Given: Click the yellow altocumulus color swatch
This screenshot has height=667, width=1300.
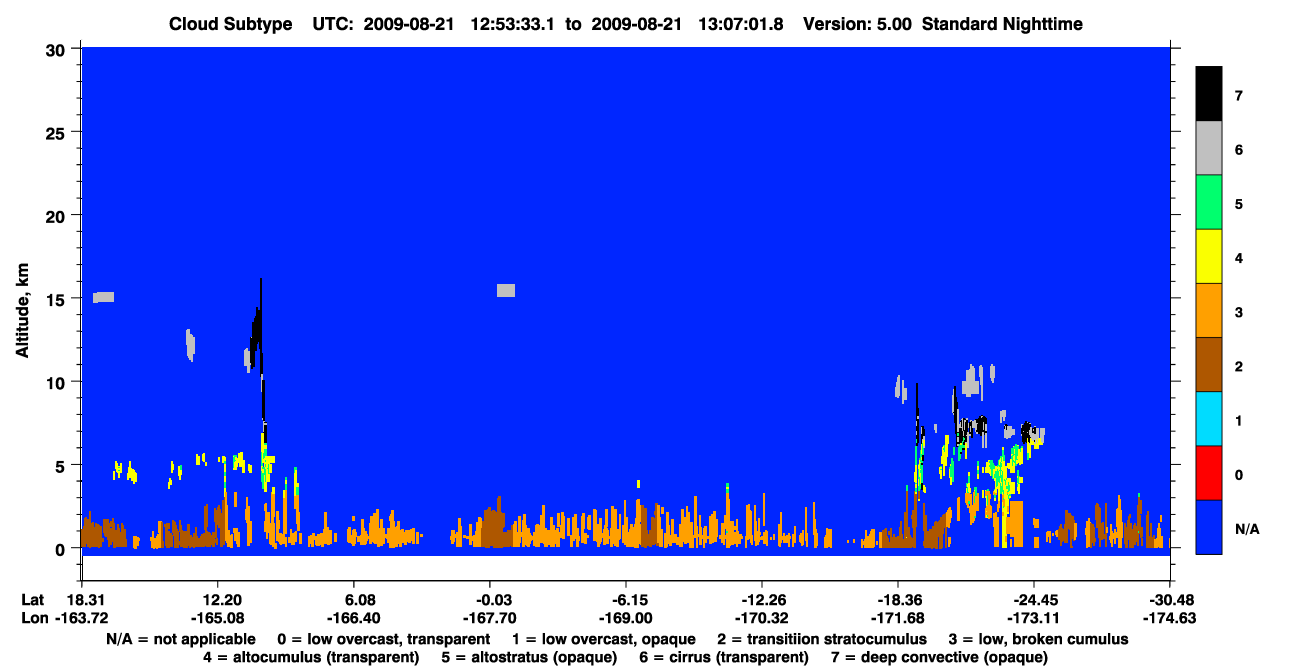Looking at the screenshot, I should coord(1209,256).
